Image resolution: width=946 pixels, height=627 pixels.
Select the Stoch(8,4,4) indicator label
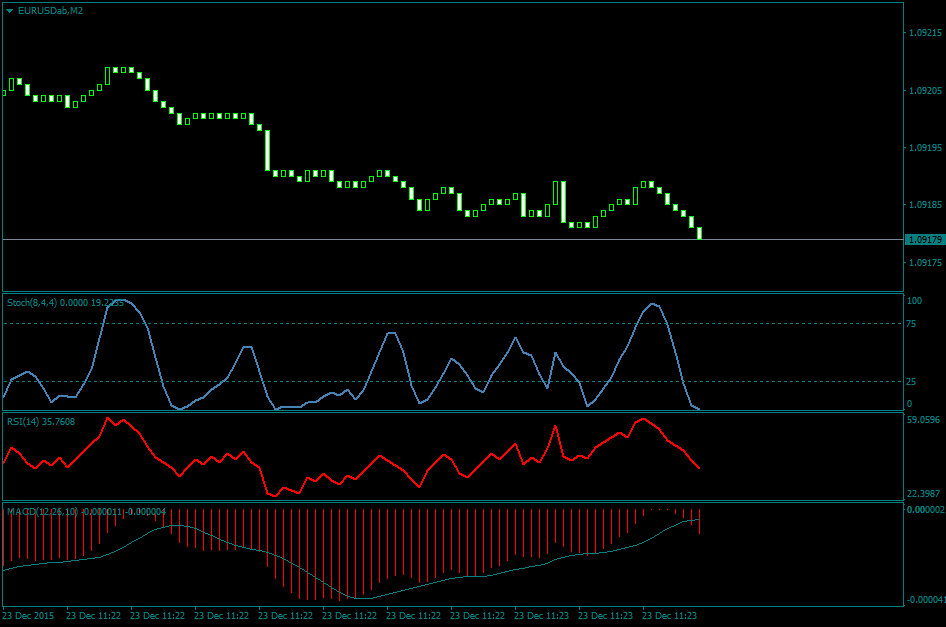tap(65, 302)
